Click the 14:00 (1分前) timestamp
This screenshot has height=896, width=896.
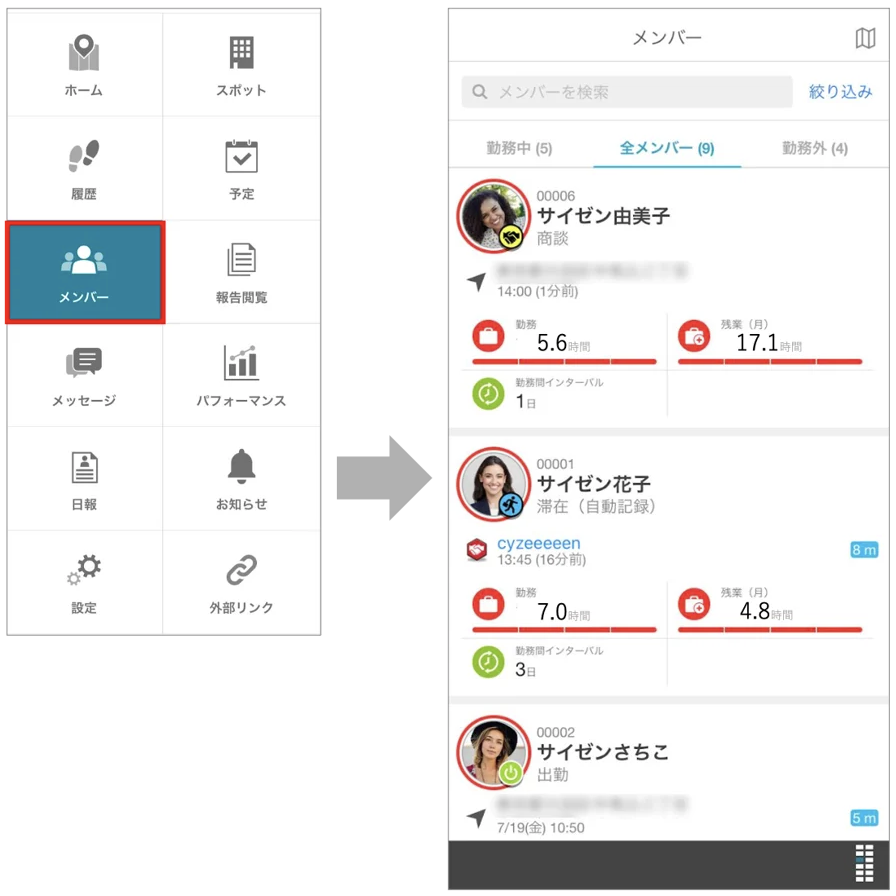538,291
